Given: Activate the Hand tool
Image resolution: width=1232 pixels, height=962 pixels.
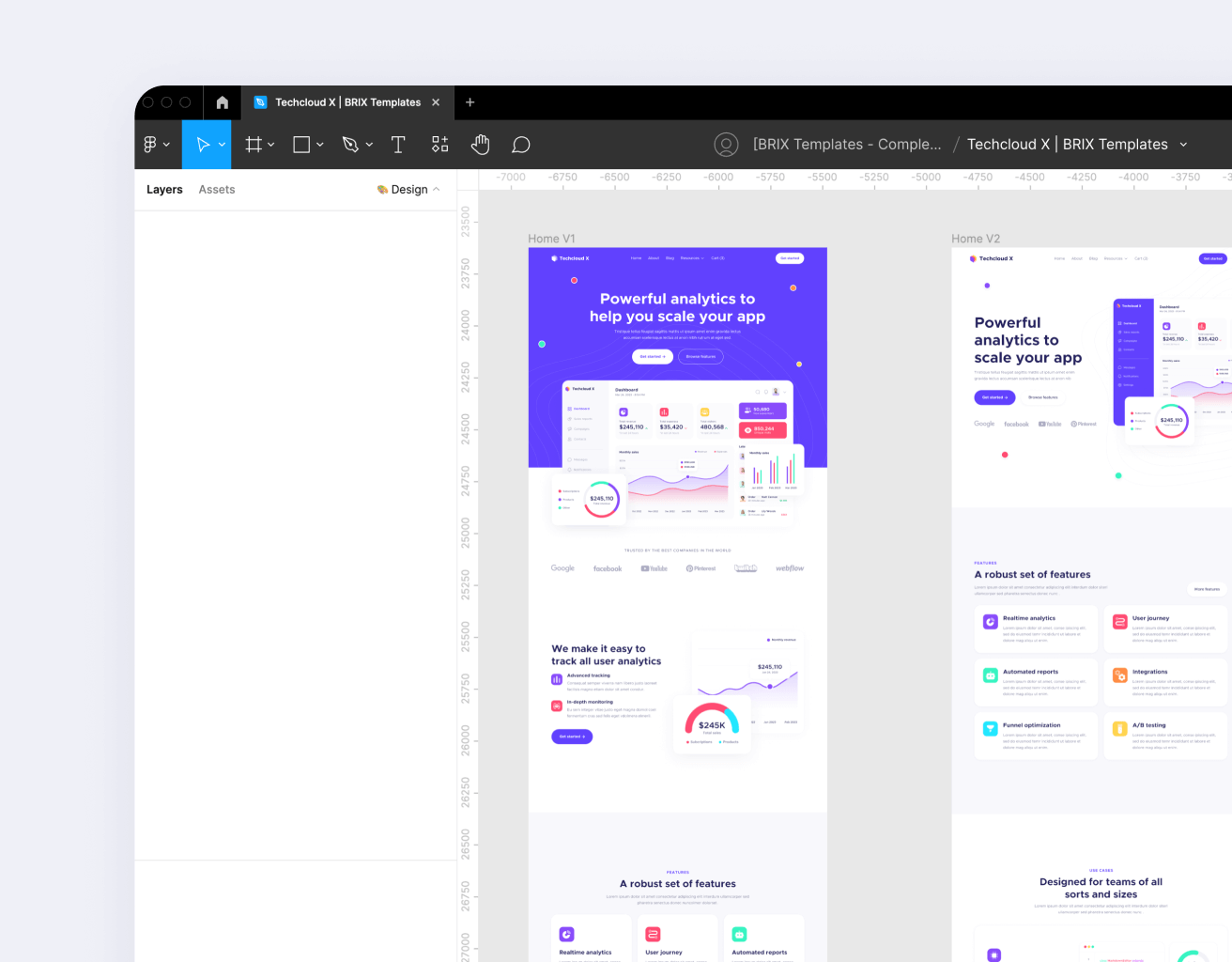Looking at the screenshot, I should point(480,144).
